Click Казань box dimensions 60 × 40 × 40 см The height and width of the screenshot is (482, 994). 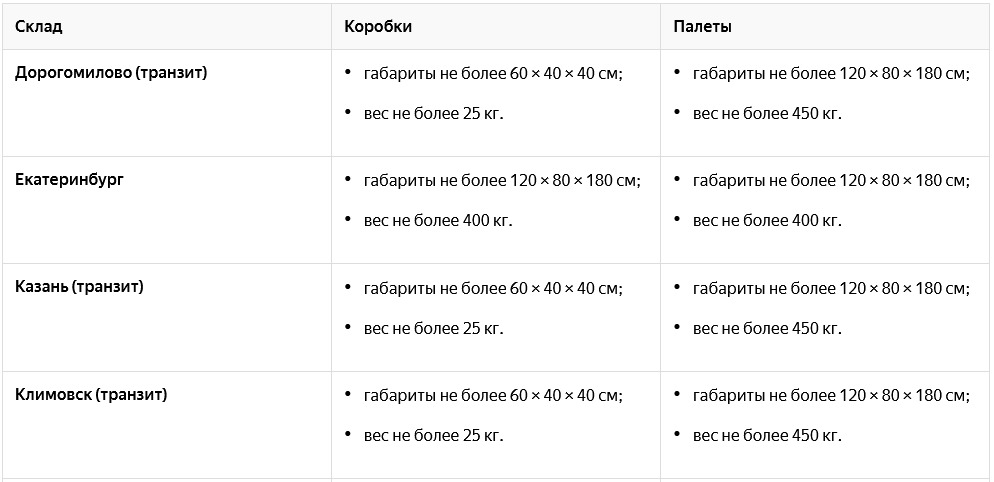coord(493,289)
